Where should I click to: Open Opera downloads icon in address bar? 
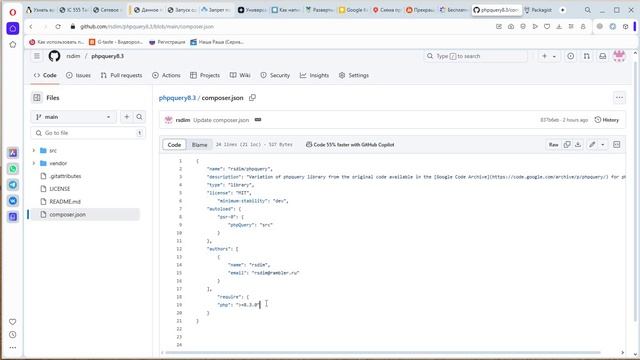559,27
